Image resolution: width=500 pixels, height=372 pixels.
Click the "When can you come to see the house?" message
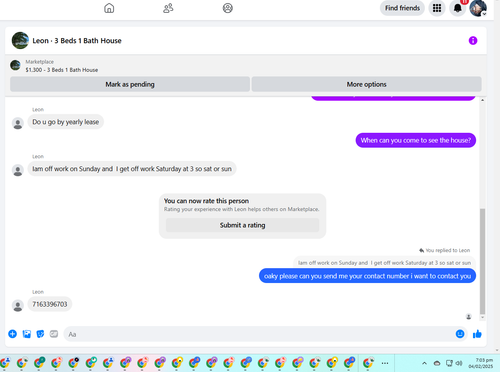tap(416, 140)
